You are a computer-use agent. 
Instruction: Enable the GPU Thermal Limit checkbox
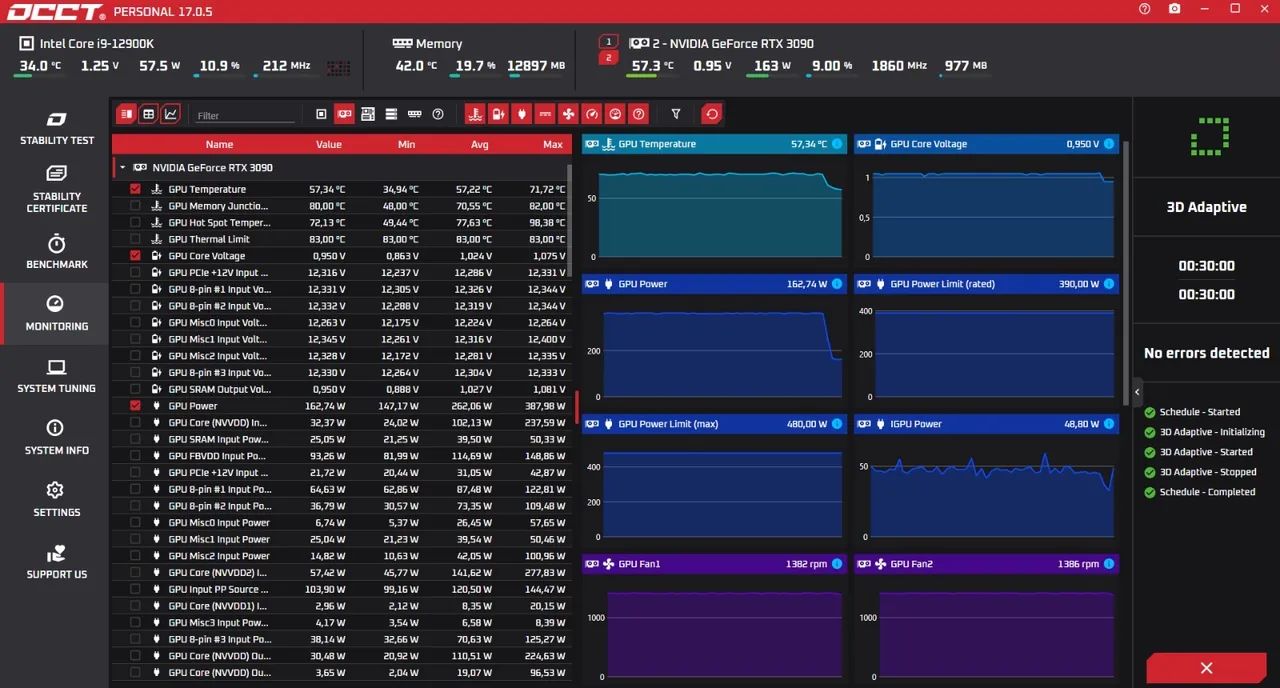pos(135,239)
